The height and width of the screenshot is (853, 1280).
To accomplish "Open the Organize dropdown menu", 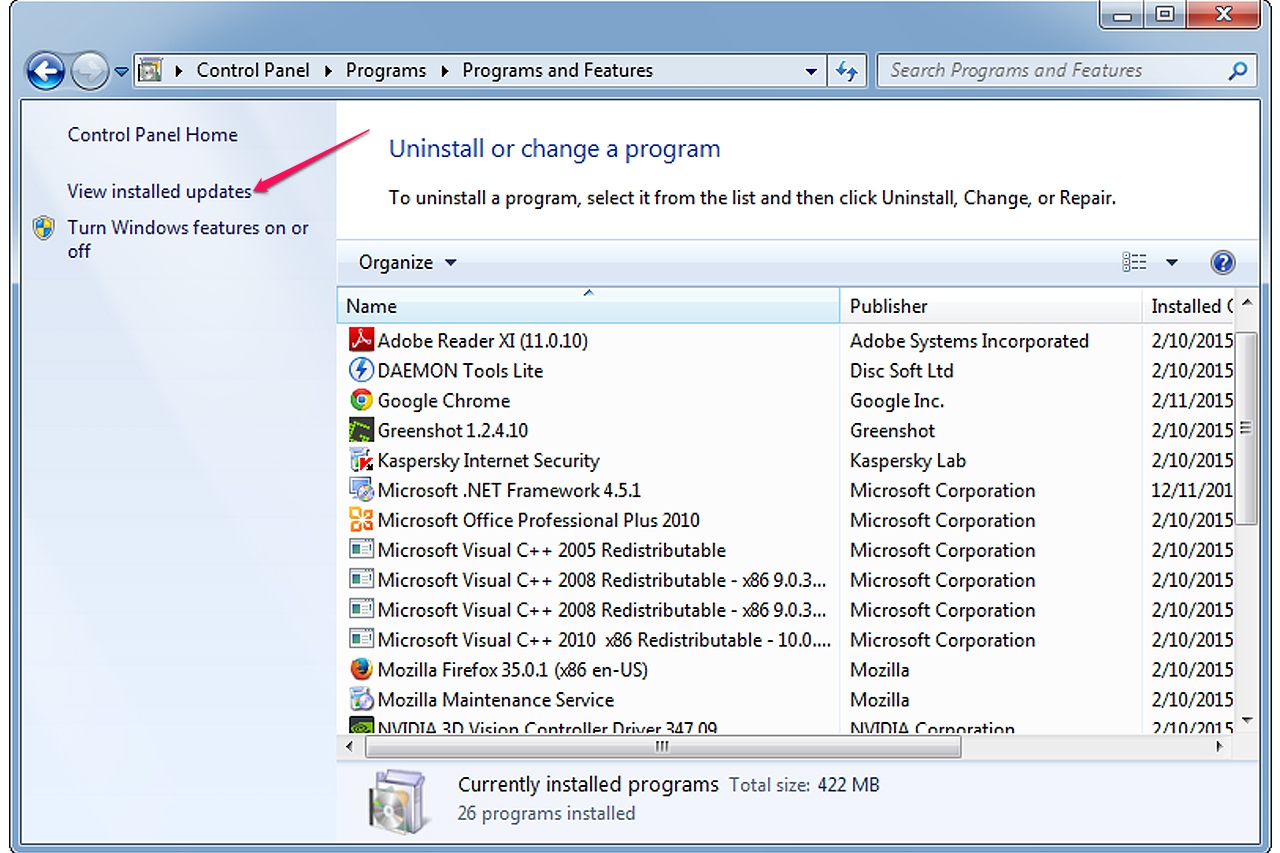I will click(x=407, y=262).
